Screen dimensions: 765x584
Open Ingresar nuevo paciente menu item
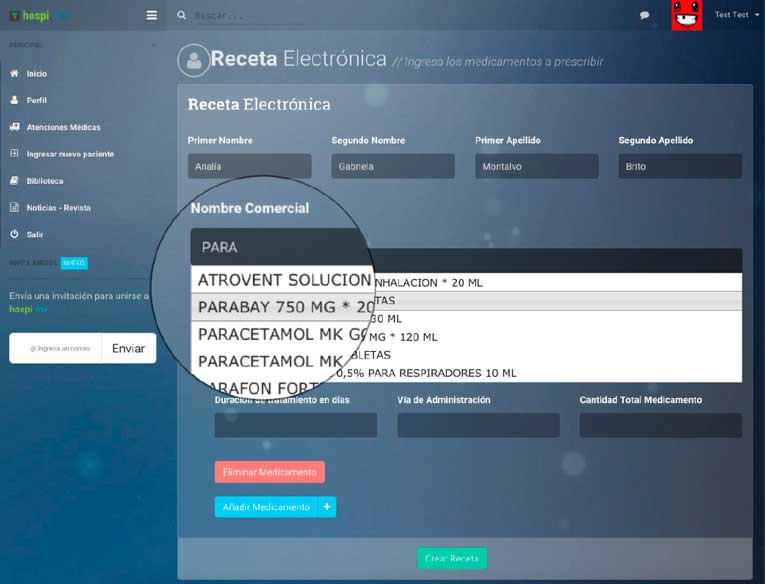[x=69, y=154]
